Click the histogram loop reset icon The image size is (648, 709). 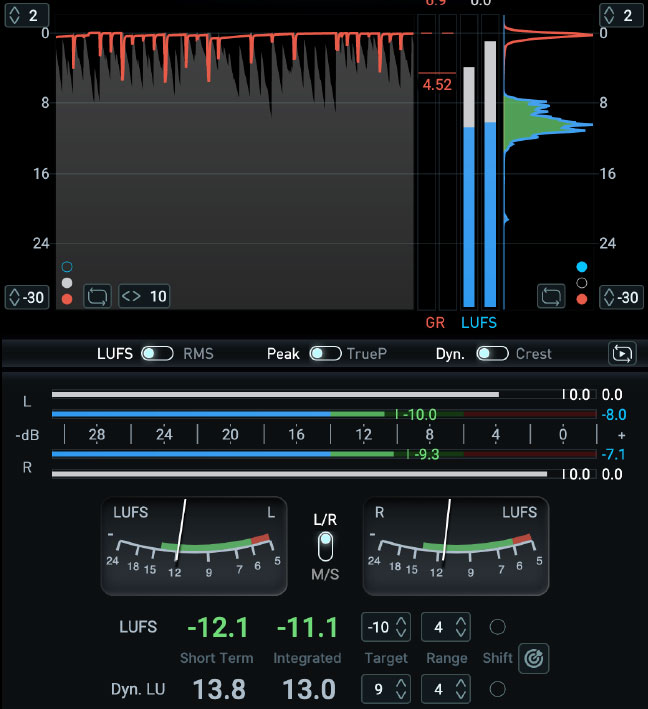pyautogui.click(x=551, y=297)
